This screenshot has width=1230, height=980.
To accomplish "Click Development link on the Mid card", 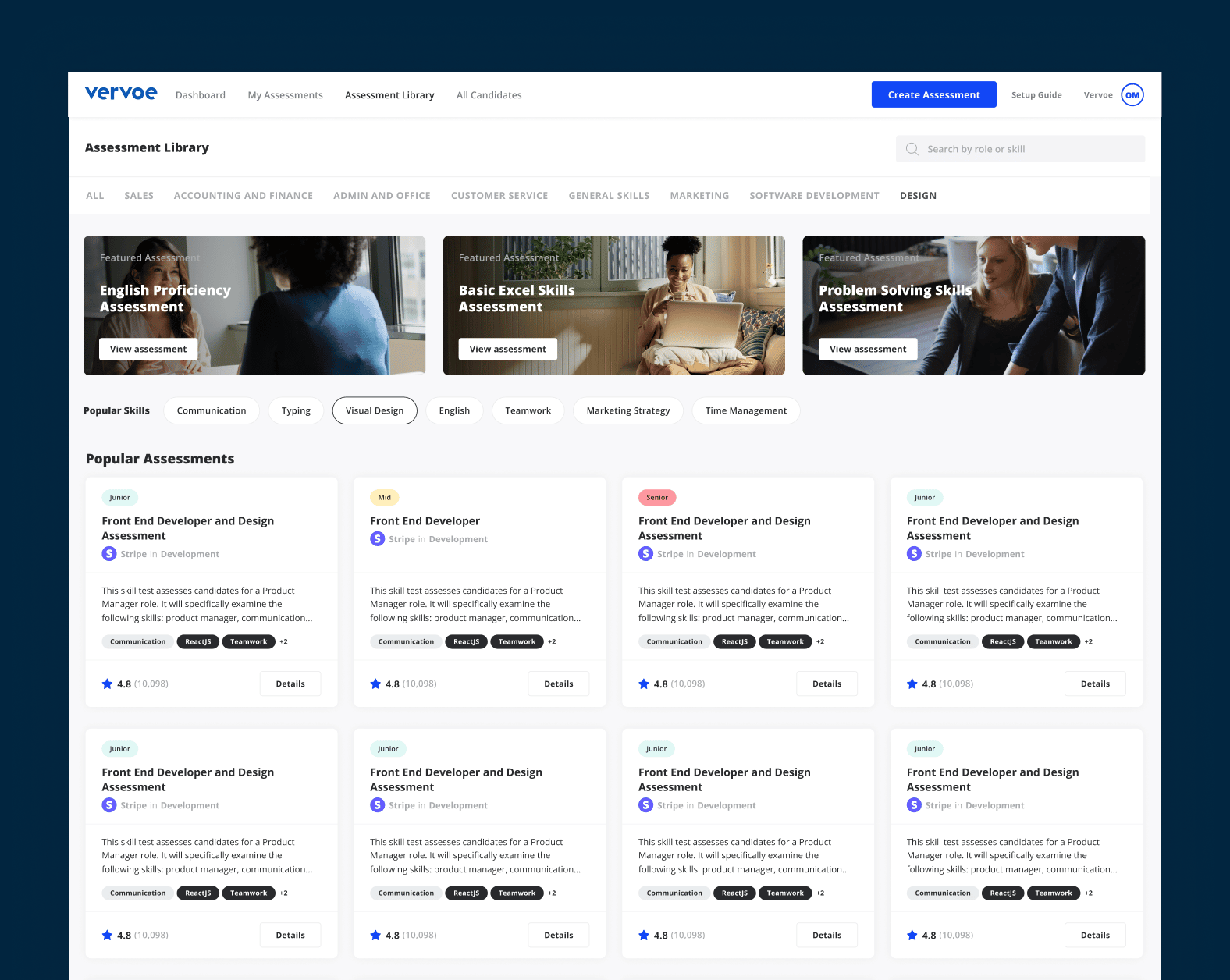I will (x=458, y=539).
